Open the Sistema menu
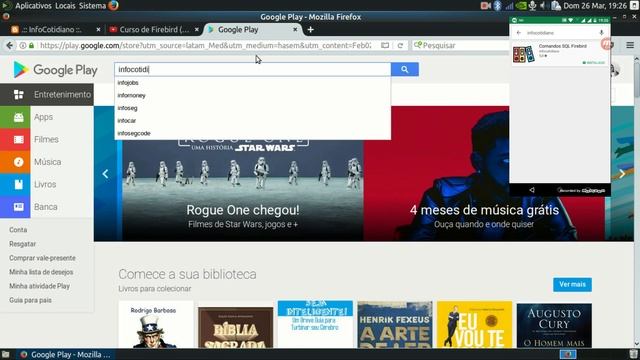Screen dimensions: 640x360 (92, 6)
